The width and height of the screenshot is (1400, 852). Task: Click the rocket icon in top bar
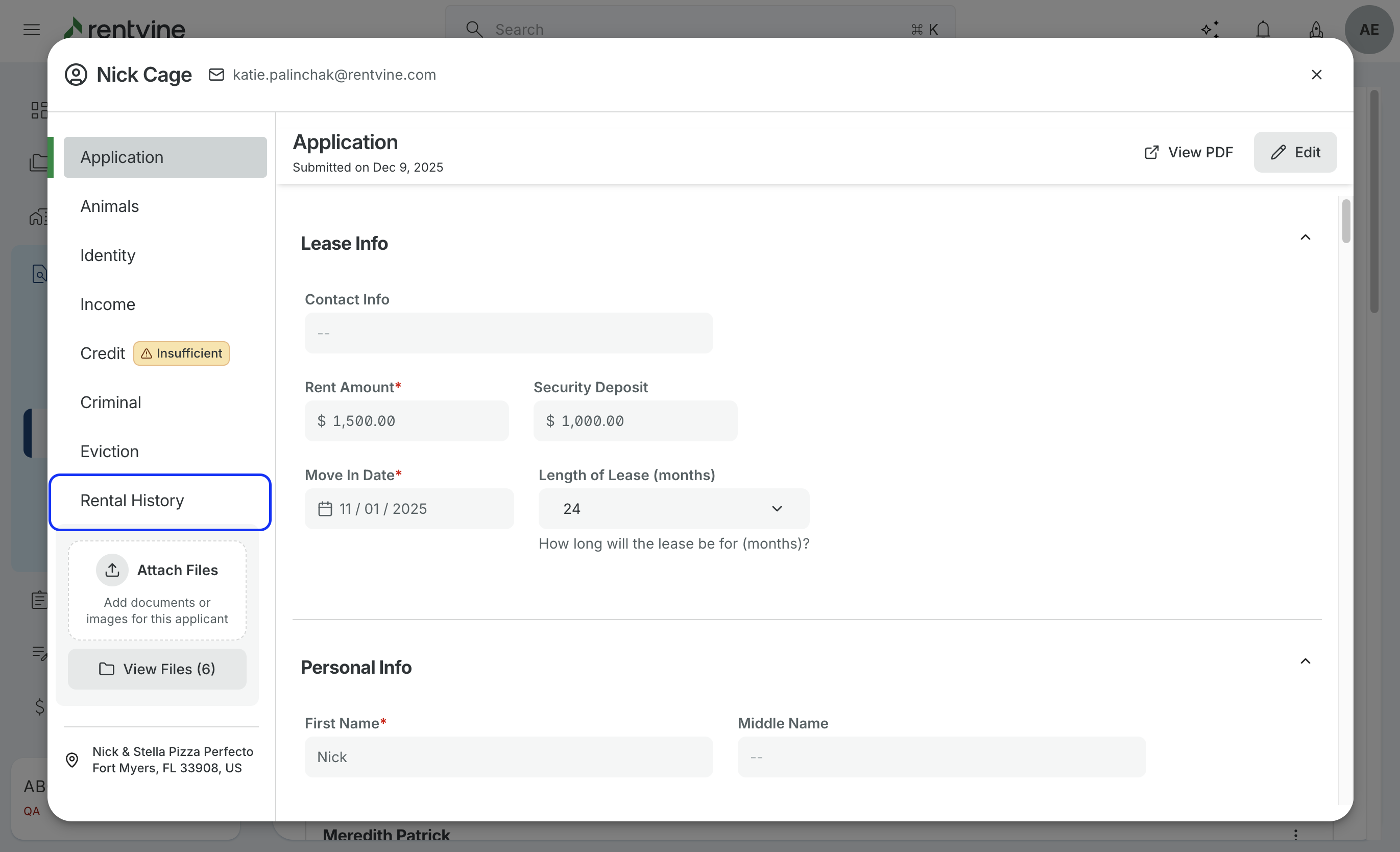coord(1316,29)
